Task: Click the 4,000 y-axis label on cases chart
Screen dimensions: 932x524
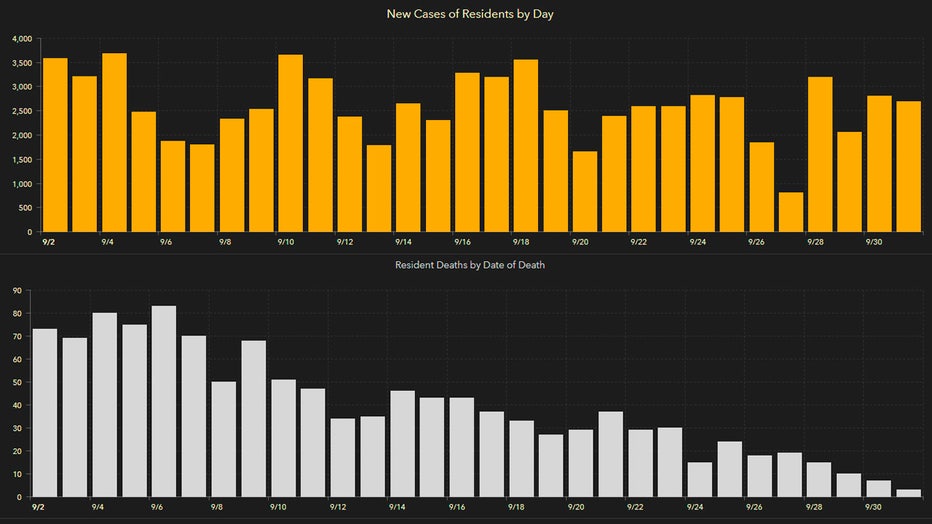Action: pyautogui.click(x=21, y=39)
